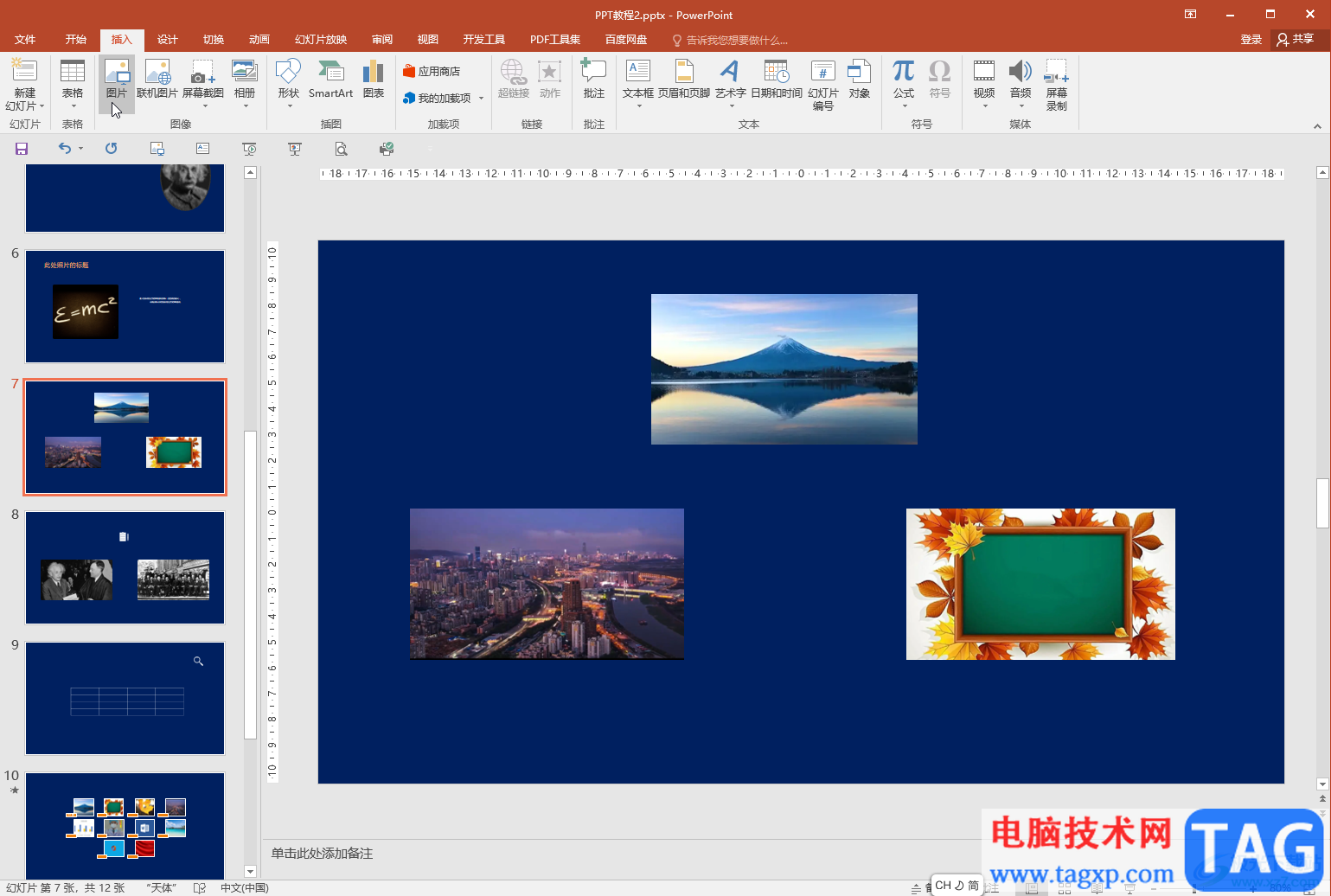
Task: Switch to the Design (设计) tab
Action: (x=168, y=40)
